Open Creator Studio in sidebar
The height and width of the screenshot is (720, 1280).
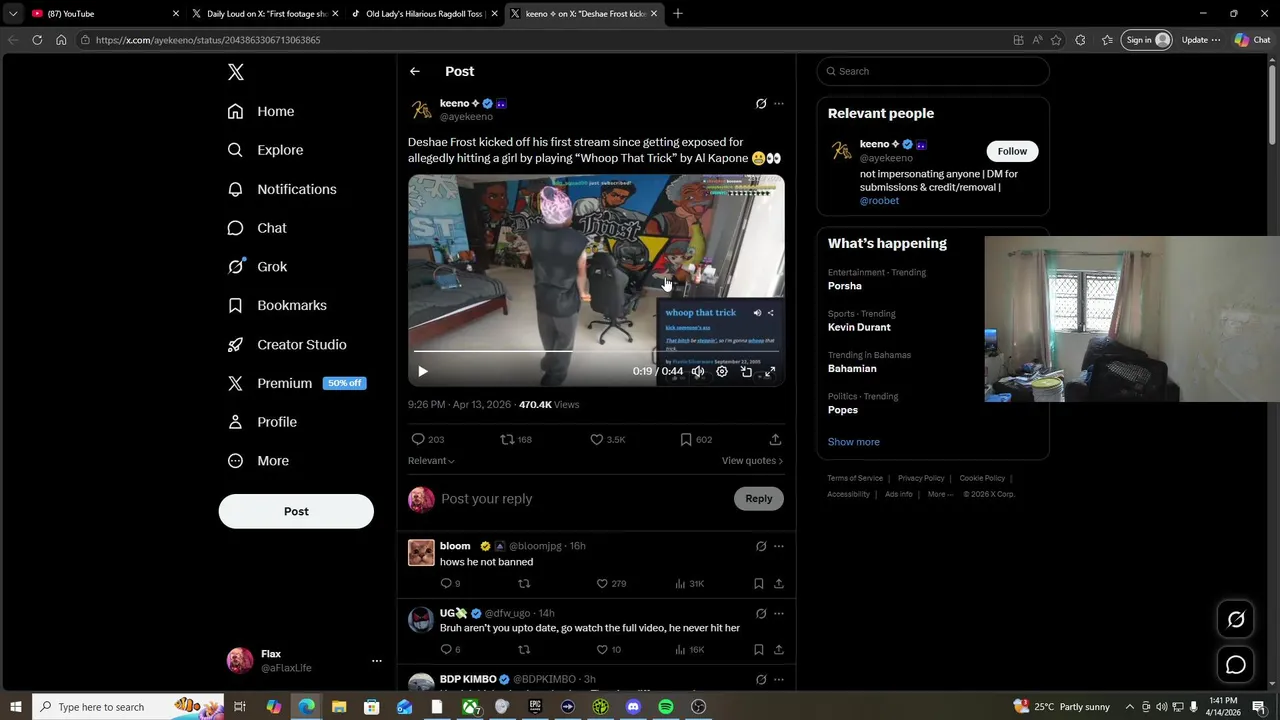tap(287, 344)
